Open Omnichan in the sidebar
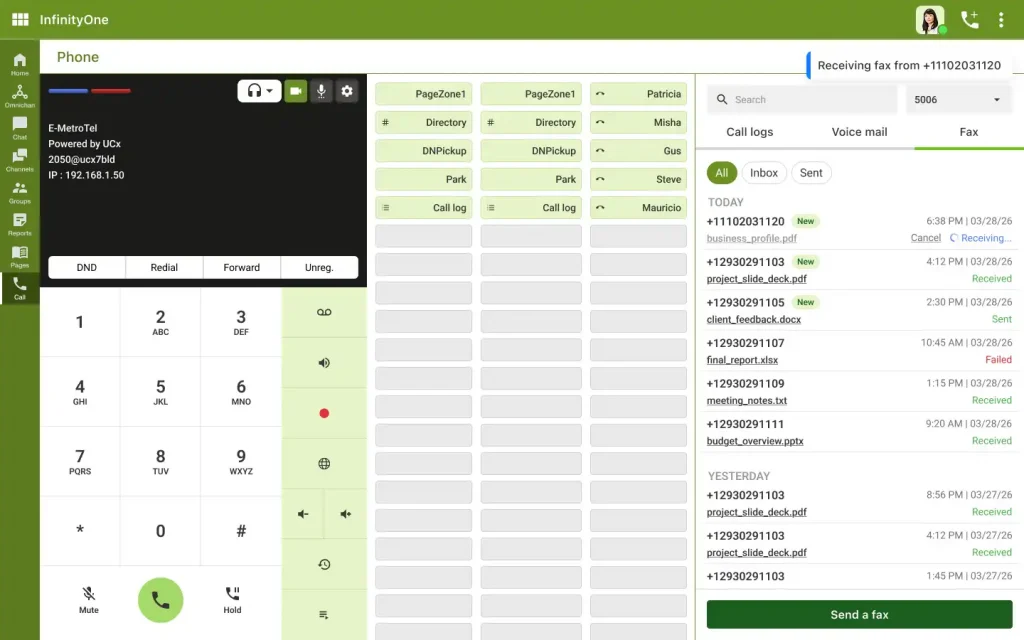The width and height of the screenshot is (1024, 640). [20, 96]
